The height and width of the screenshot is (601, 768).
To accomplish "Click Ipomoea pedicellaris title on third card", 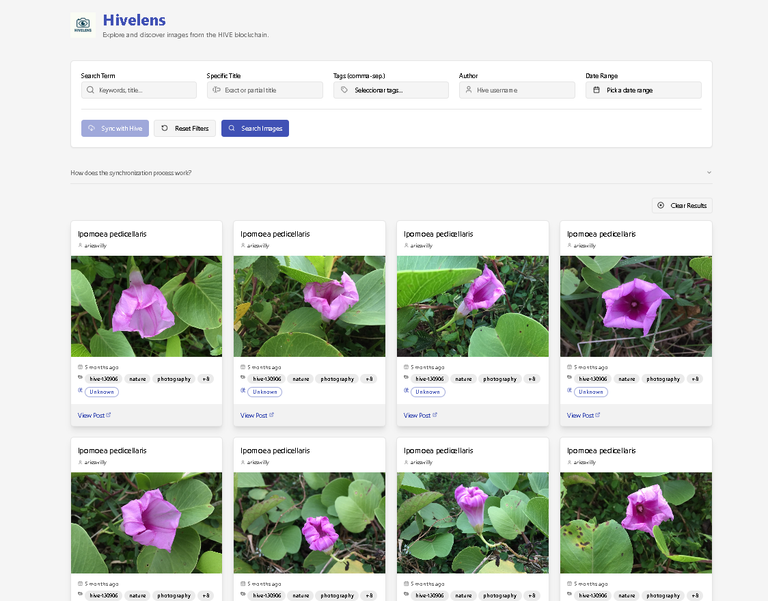I will [x=438, y=234].
